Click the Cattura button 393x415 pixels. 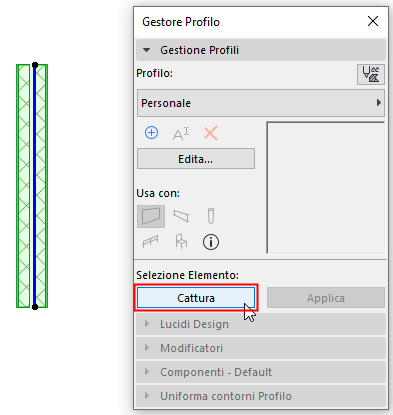pyautogui.click(x=196, y=298)
